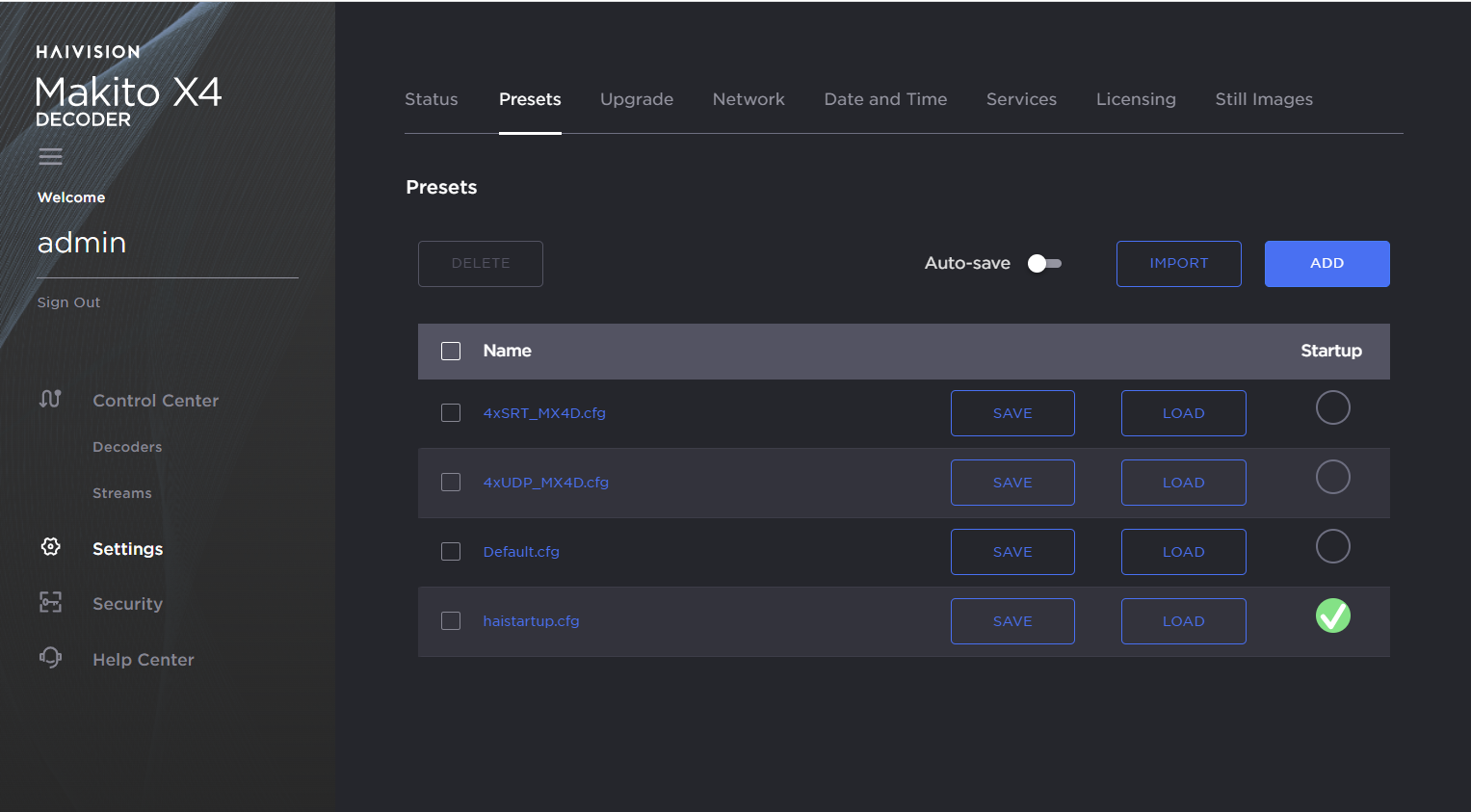1471x812 pixels.
Task: Toggle the Auto-save switch
Action: point(1044,263)
